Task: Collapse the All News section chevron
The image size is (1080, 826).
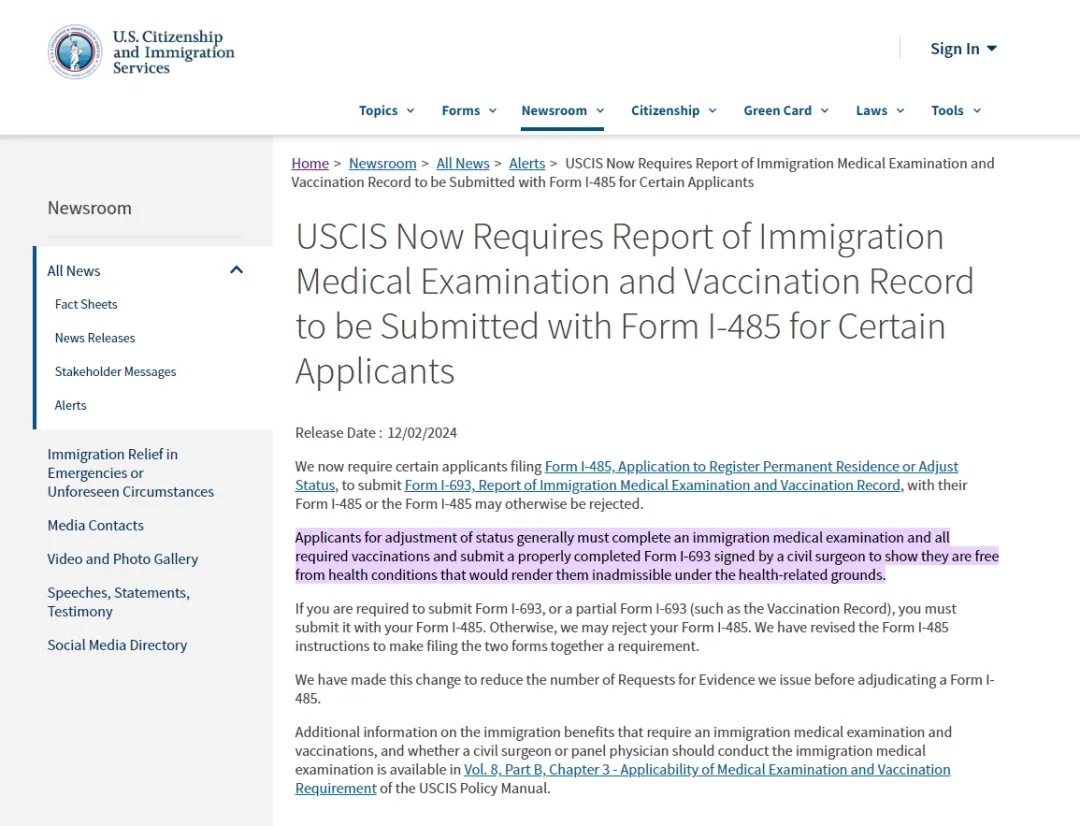Action: 236,270
